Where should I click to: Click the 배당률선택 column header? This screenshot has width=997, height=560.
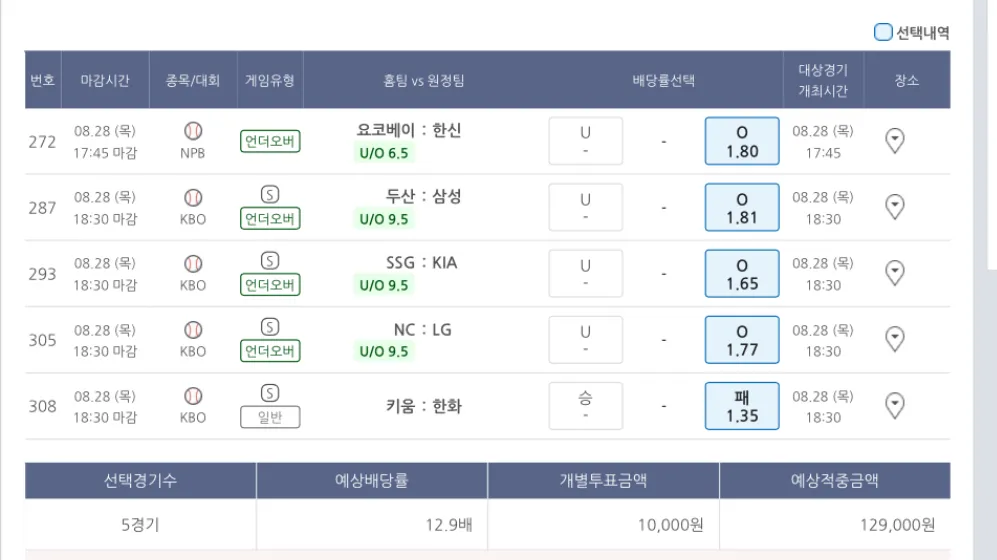point(663,80)
